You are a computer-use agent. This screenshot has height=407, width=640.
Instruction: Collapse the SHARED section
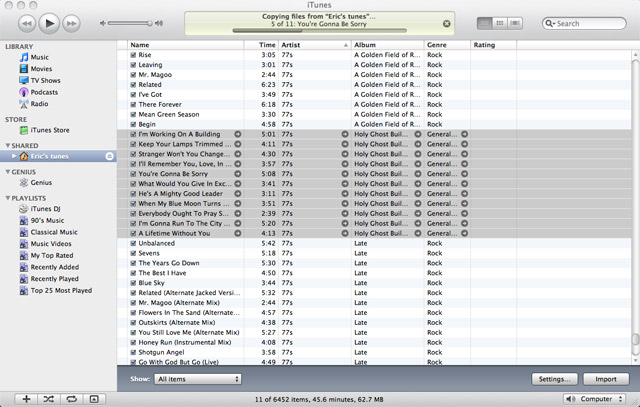[x=8, y=145]
